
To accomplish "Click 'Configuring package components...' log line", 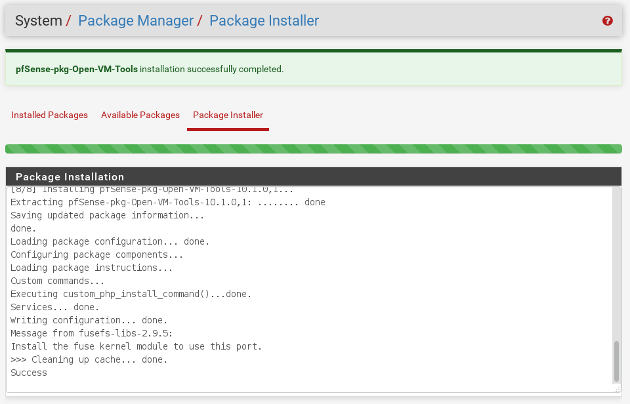I will [x=96, y=255].
